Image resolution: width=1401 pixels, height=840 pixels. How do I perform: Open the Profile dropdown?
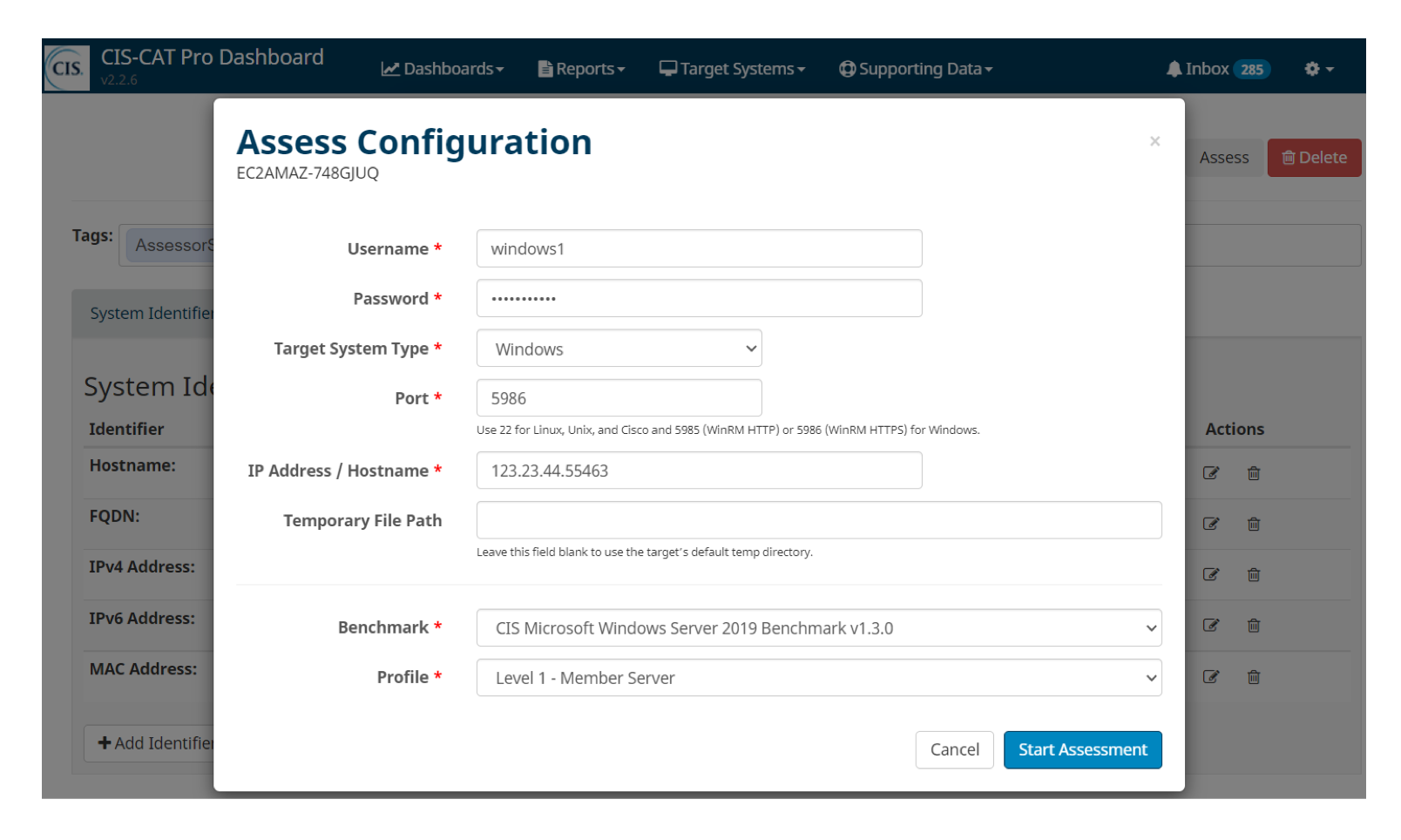point(818,678)
